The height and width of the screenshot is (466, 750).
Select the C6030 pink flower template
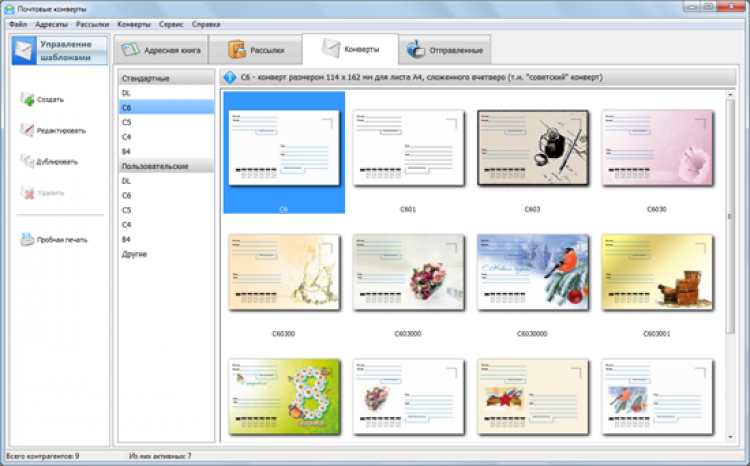click(657, 148)
